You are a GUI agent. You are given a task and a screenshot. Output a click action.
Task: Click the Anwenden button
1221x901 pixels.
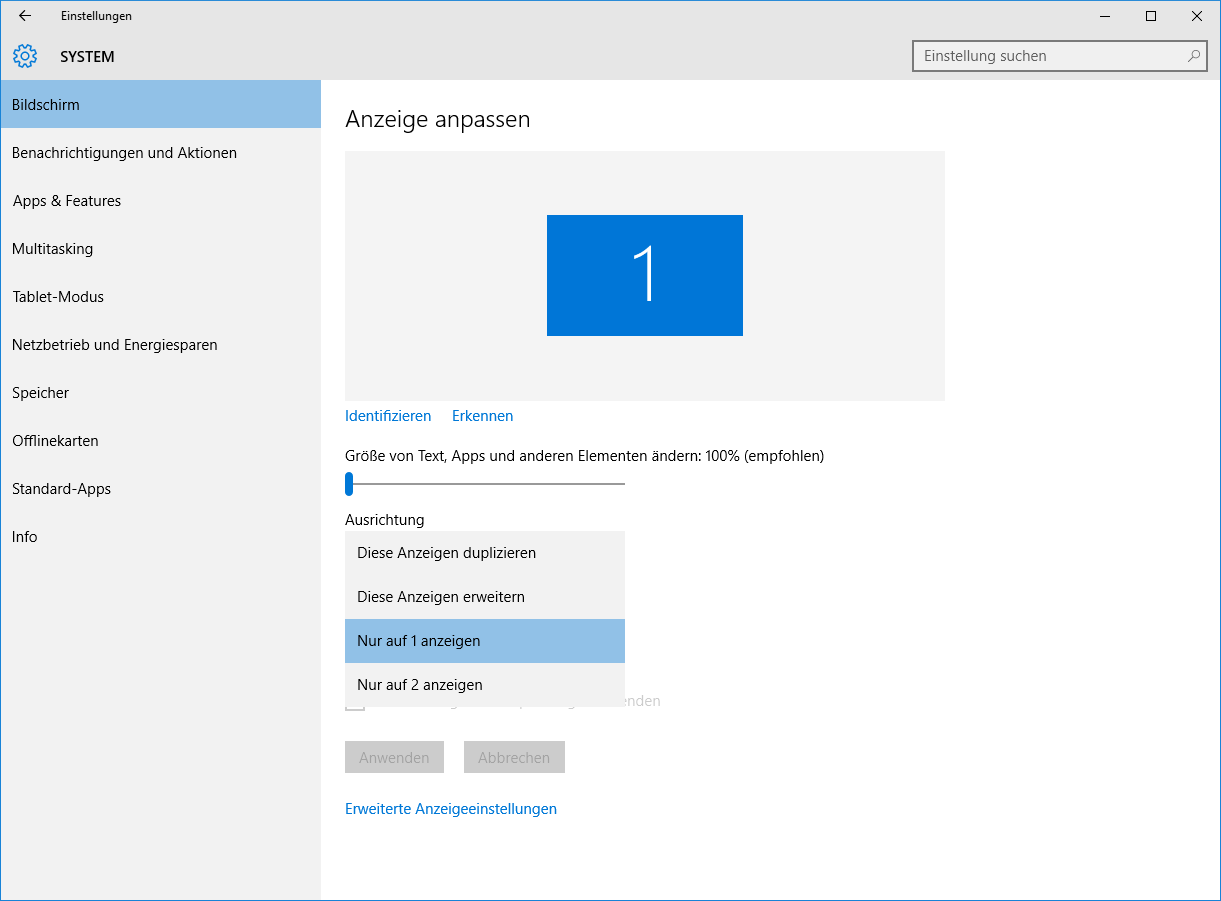tap(394, 757)
